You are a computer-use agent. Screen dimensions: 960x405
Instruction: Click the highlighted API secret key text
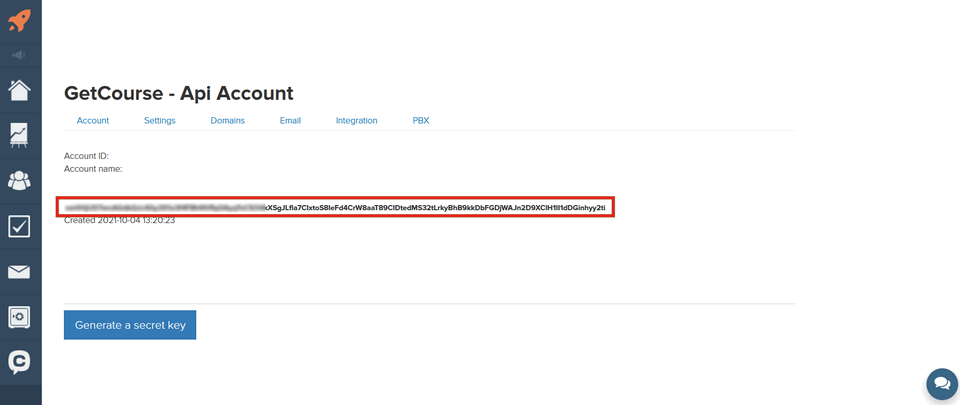click(335, 207)
